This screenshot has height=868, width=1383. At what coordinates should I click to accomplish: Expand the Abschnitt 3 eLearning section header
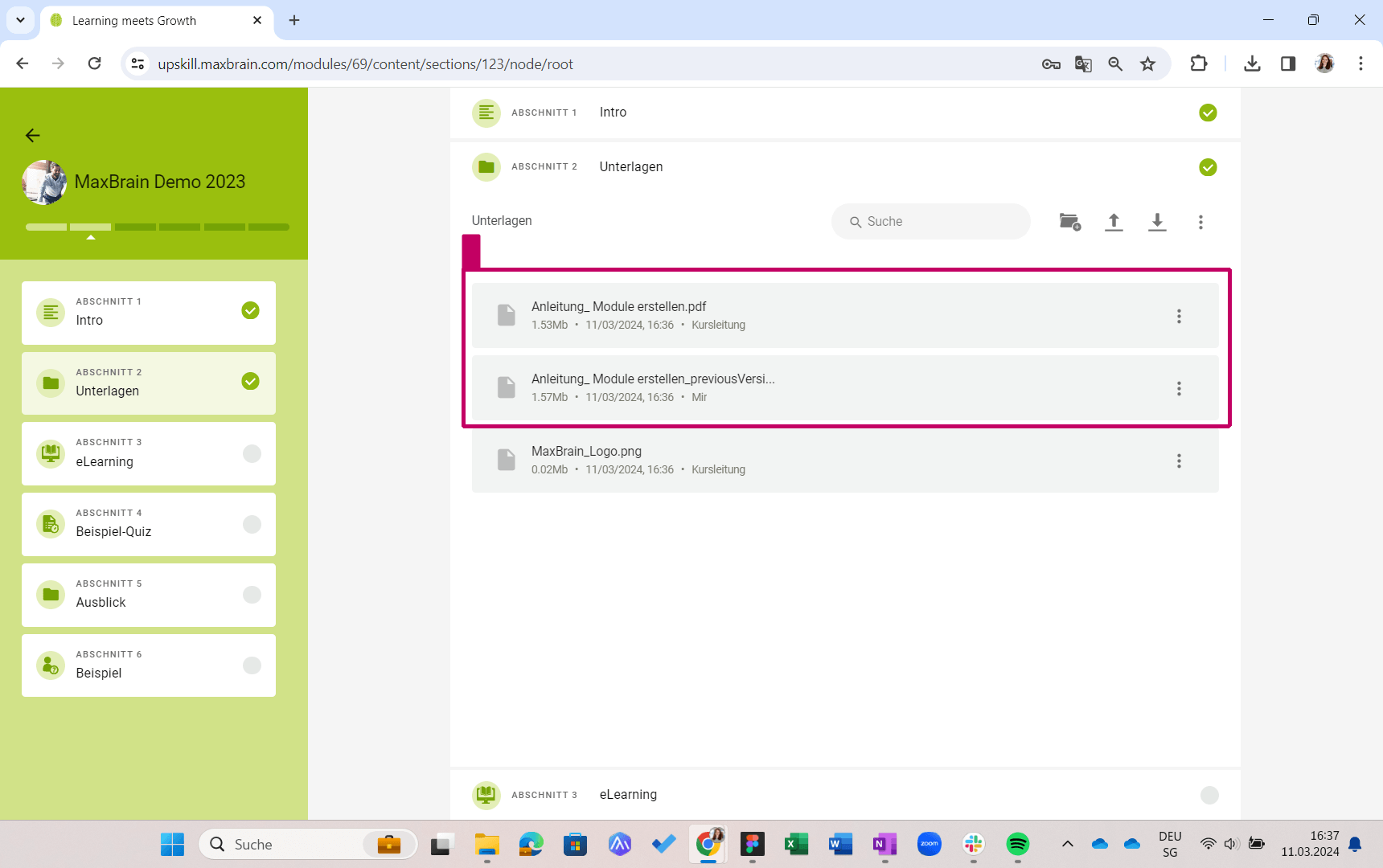(845, 795)
